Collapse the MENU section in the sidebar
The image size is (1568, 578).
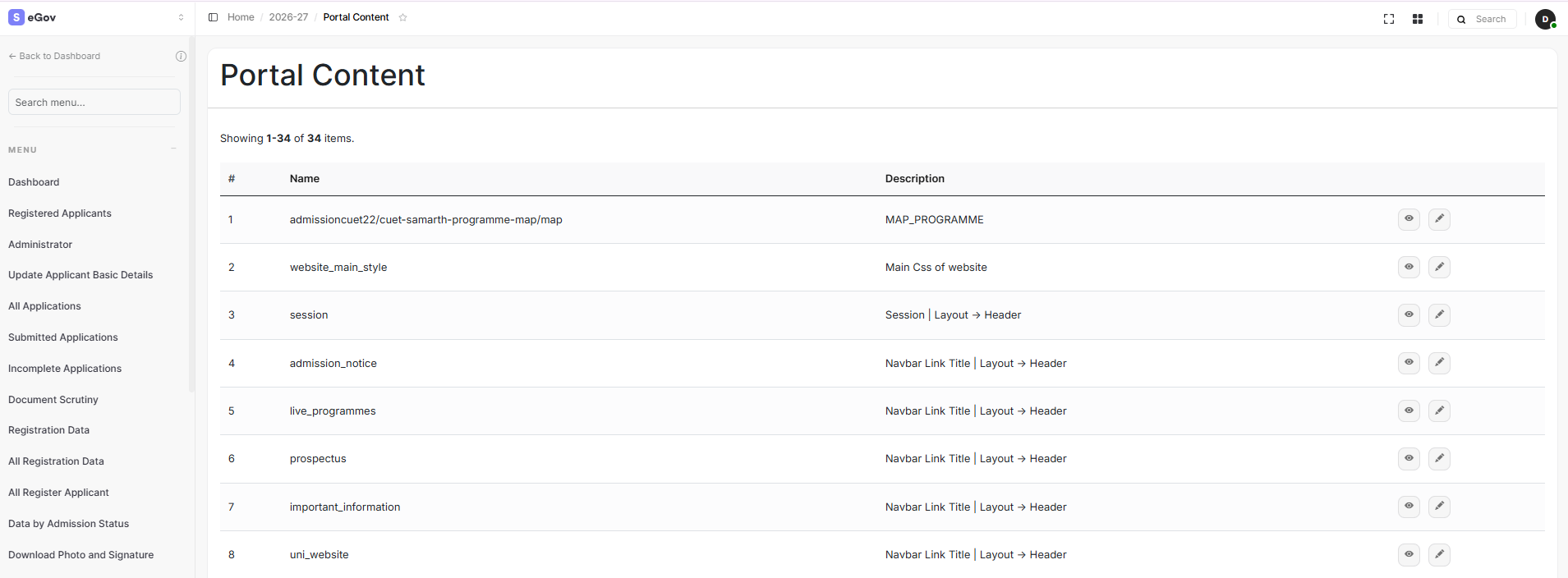click(174, 149)
